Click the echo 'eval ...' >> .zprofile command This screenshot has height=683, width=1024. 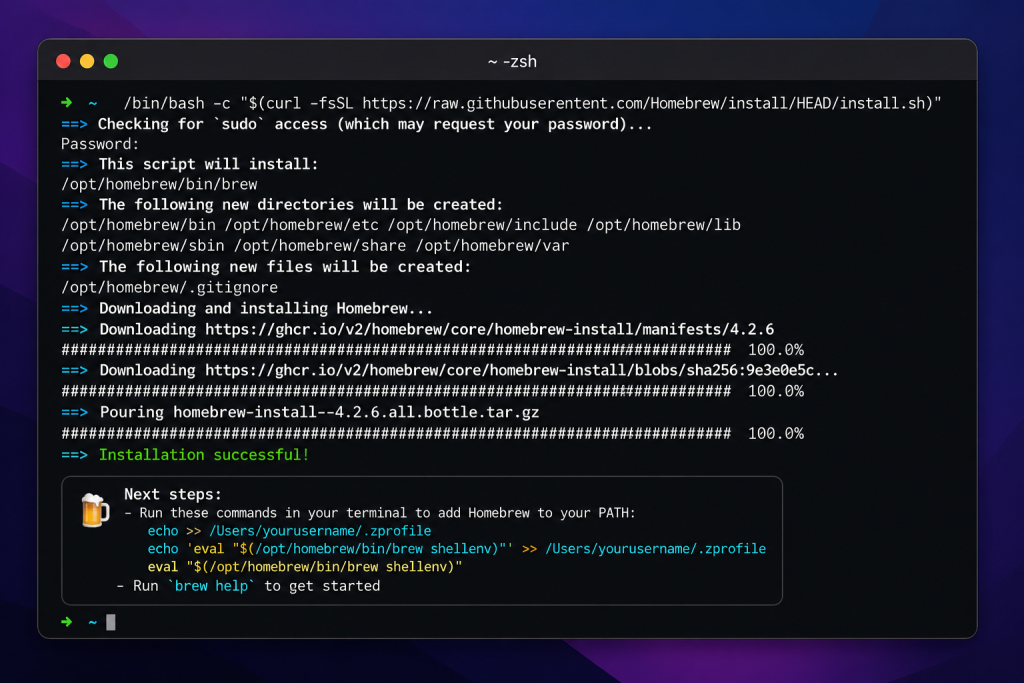point(456,548)
